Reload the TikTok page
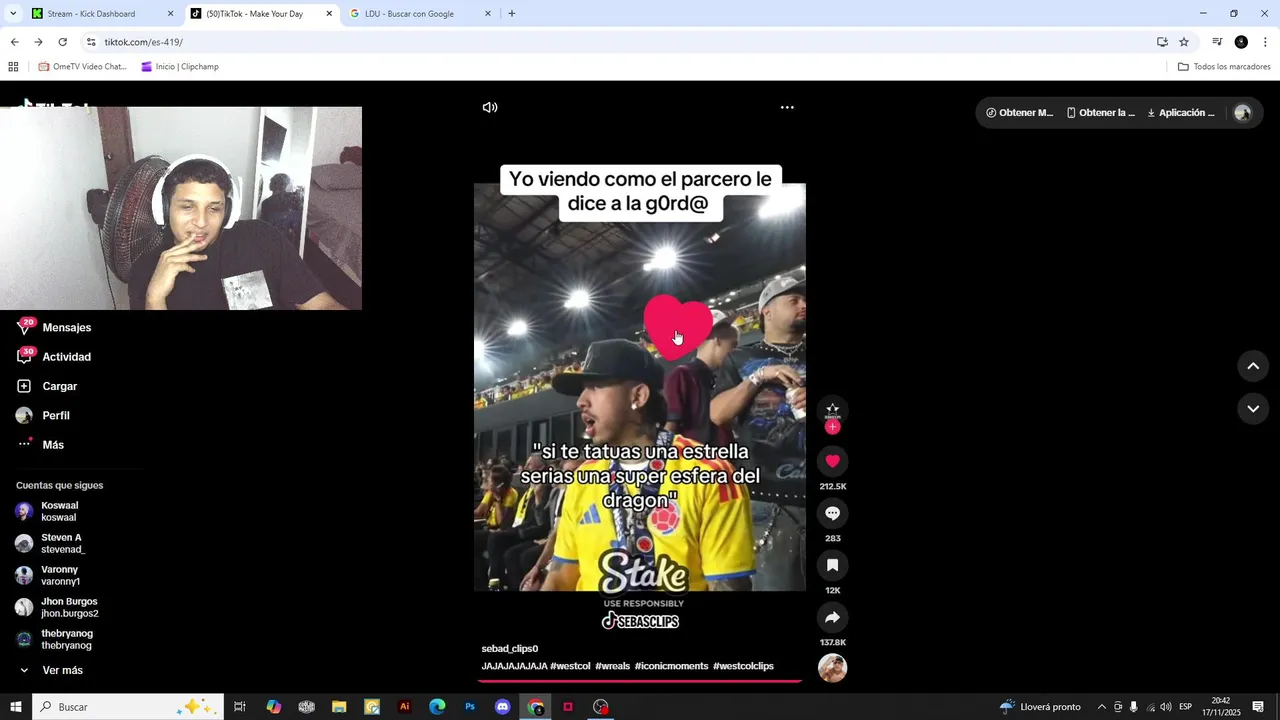Viewport: 1280px width, 720px height. [62, 42]
